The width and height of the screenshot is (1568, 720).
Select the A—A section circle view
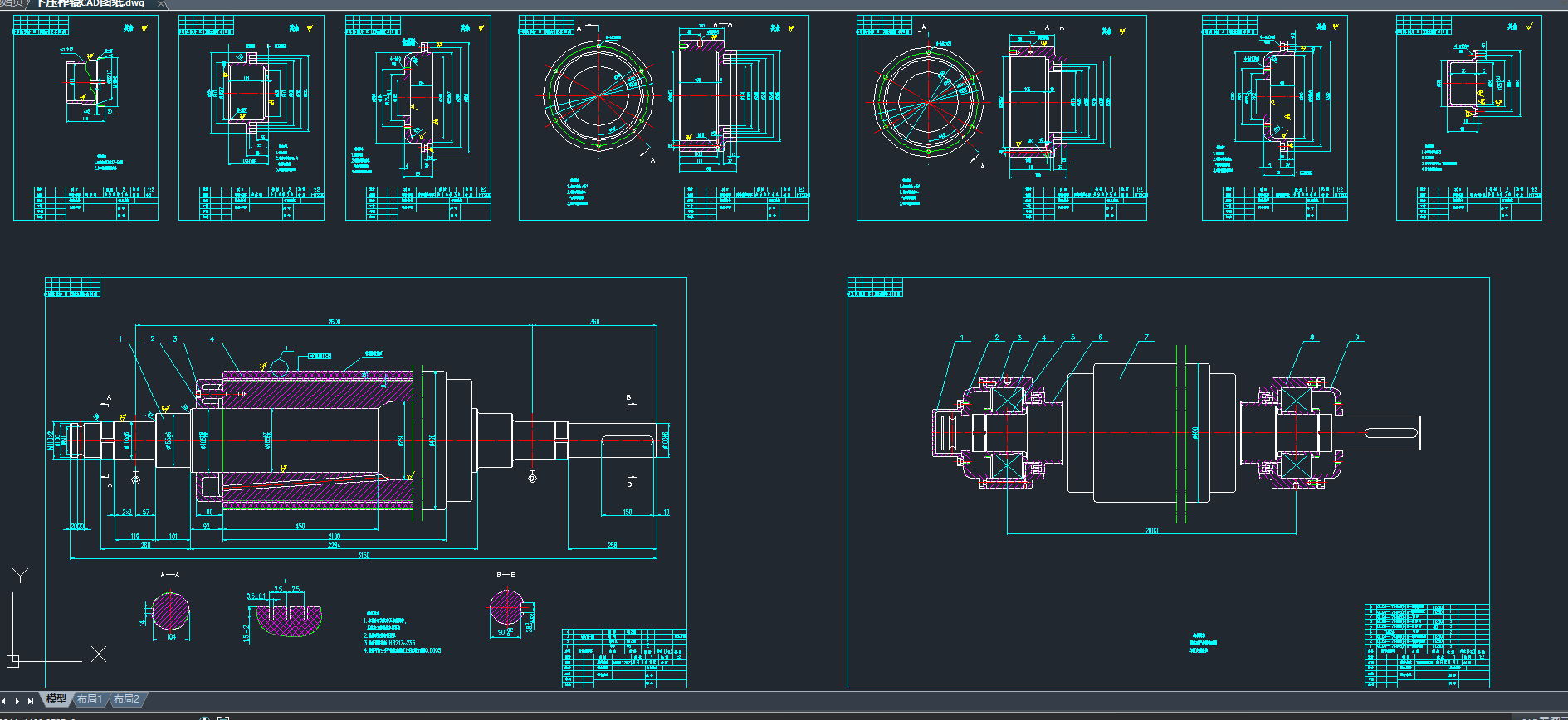[x=171, y=612]
